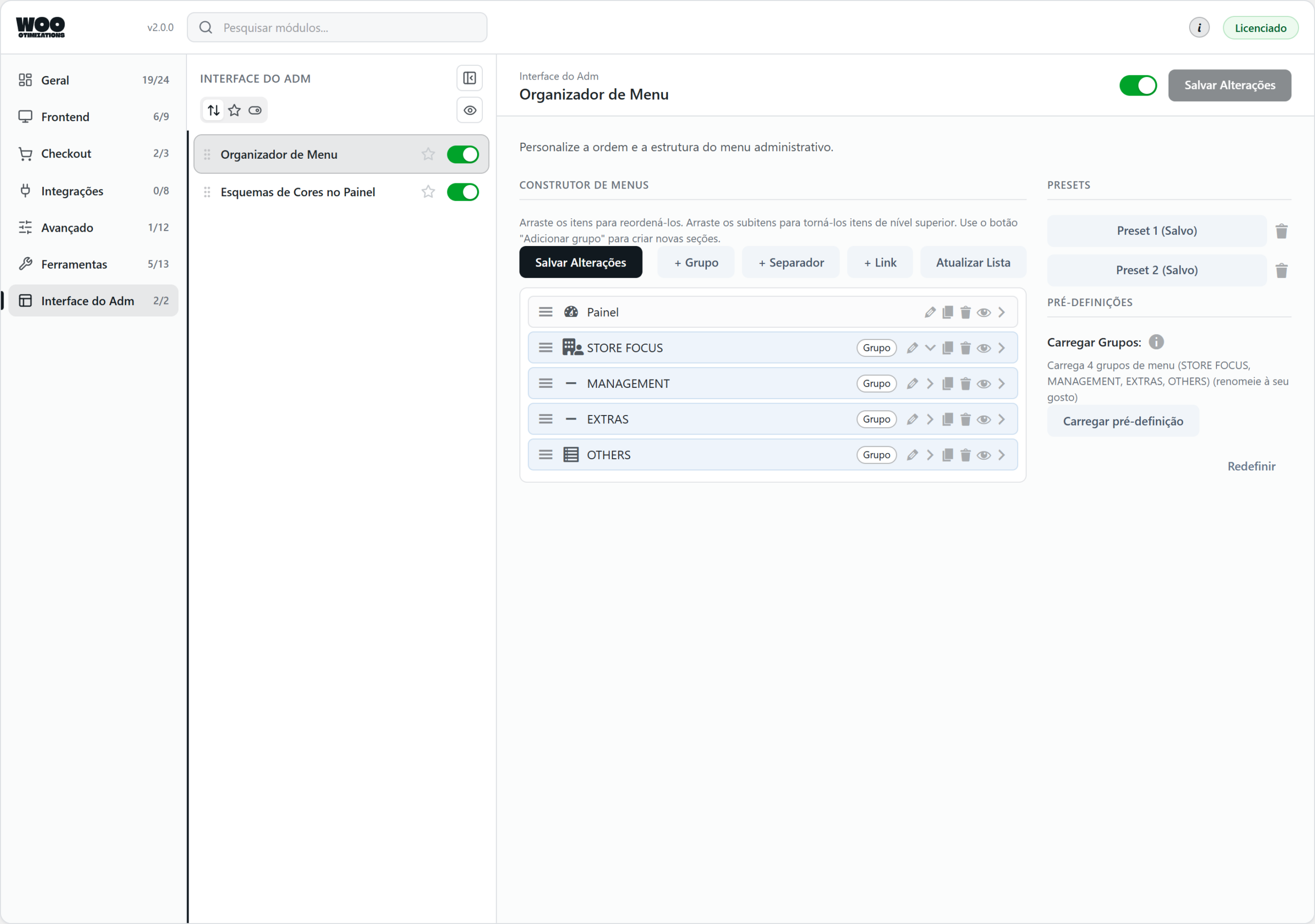The height and width of the screenshot is (924, 1315).
Task: Expand the OTHERS group subitems chevron
Action: tap(930, 455)
